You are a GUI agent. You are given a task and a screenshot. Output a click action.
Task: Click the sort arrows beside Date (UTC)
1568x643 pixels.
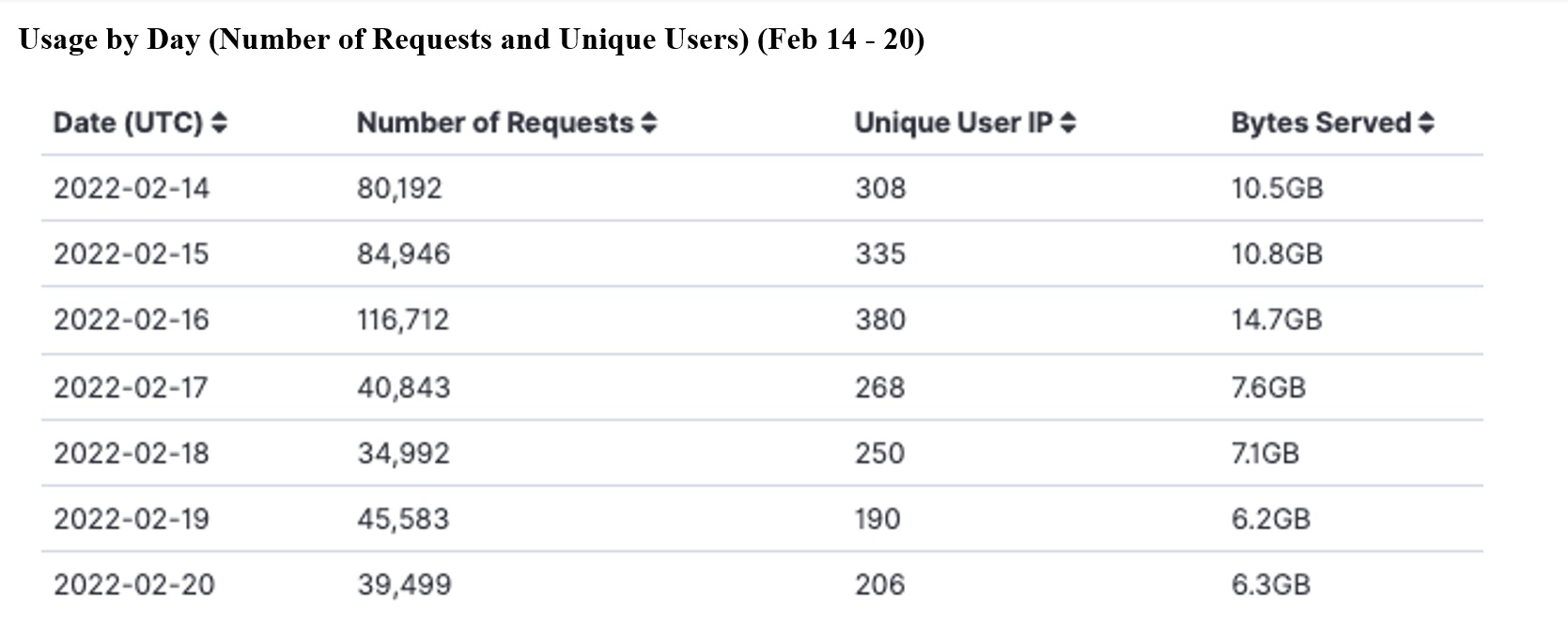coord(219,123)
